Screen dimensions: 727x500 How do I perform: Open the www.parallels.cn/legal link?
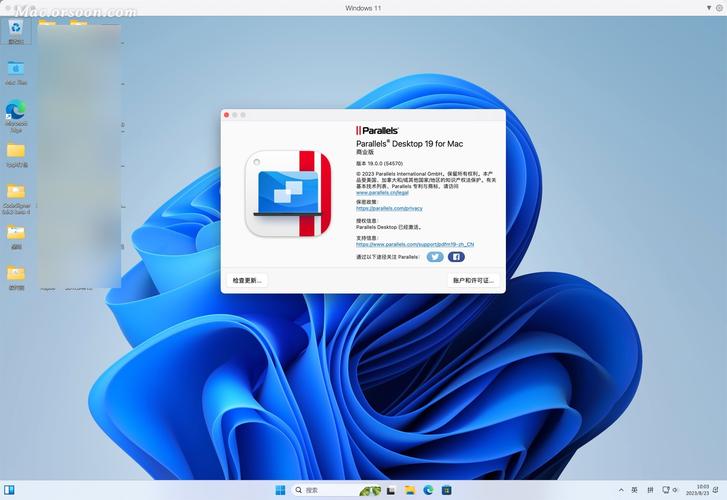[382, 192]
